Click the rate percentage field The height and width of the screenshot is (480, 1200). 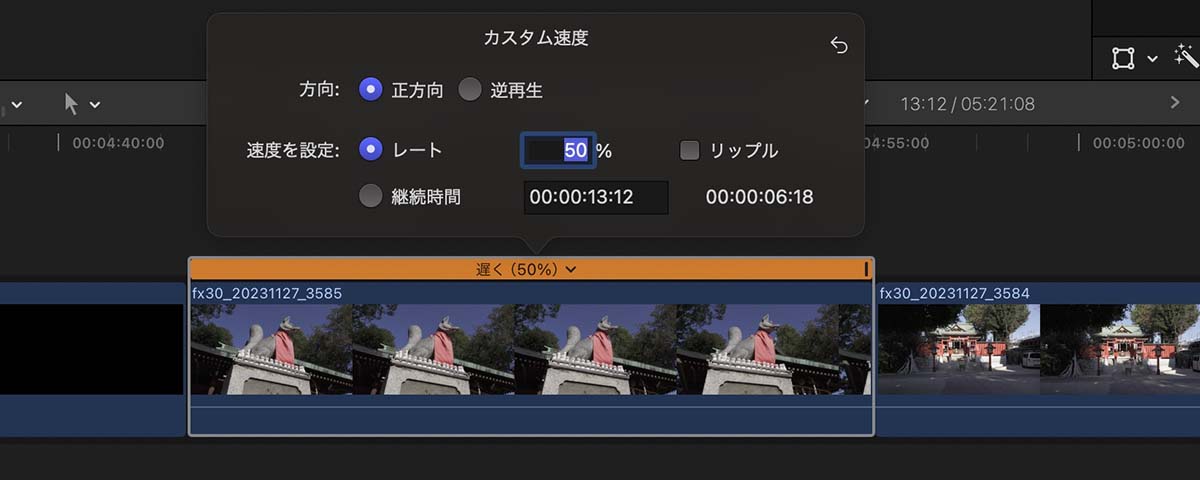(x=558, y=150)
